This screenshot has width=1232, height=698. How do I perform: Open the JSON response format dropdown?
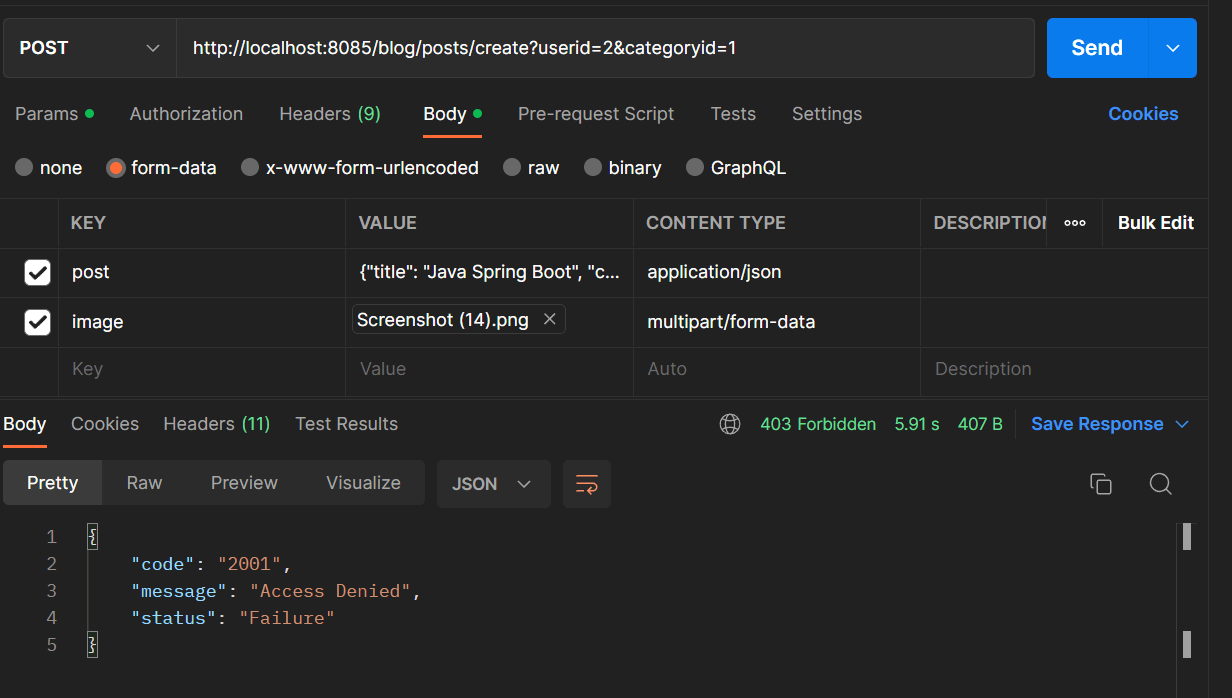click(x=493, y=483)
